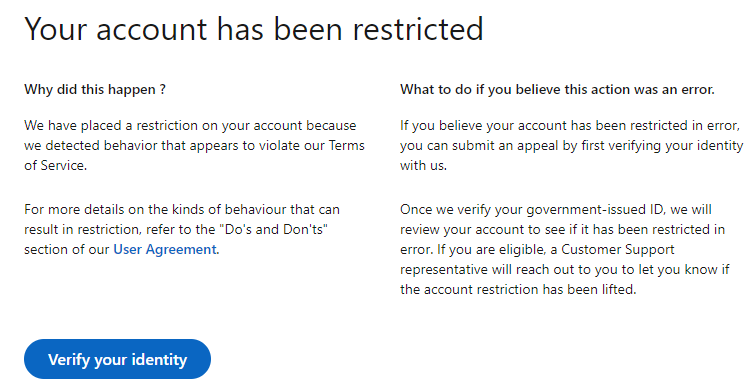Screen dimensions: 752x390
Task: Click the 'Terms' word in first paragraph
Action: [x=347, y=145]
